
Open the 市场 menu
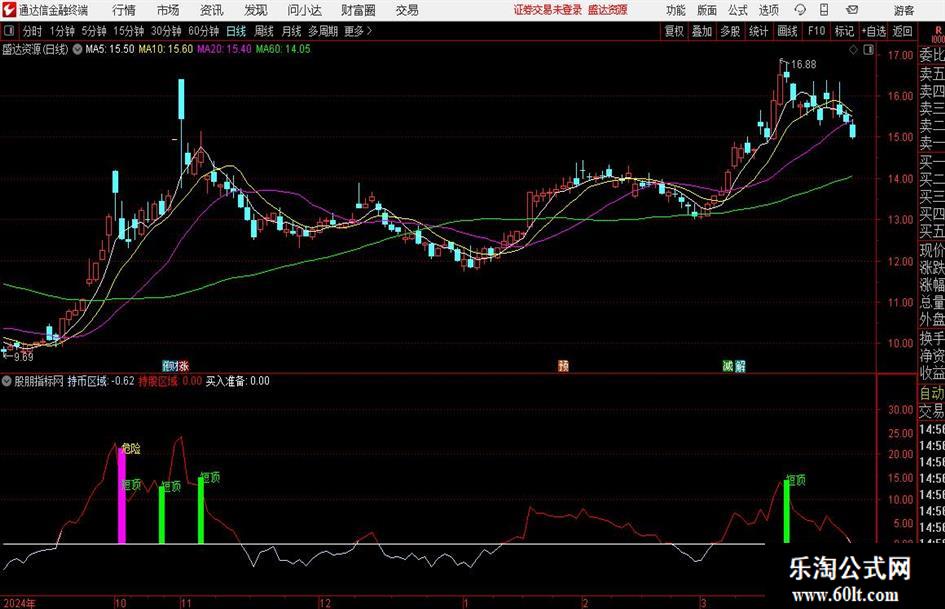[x=168, y=10]
